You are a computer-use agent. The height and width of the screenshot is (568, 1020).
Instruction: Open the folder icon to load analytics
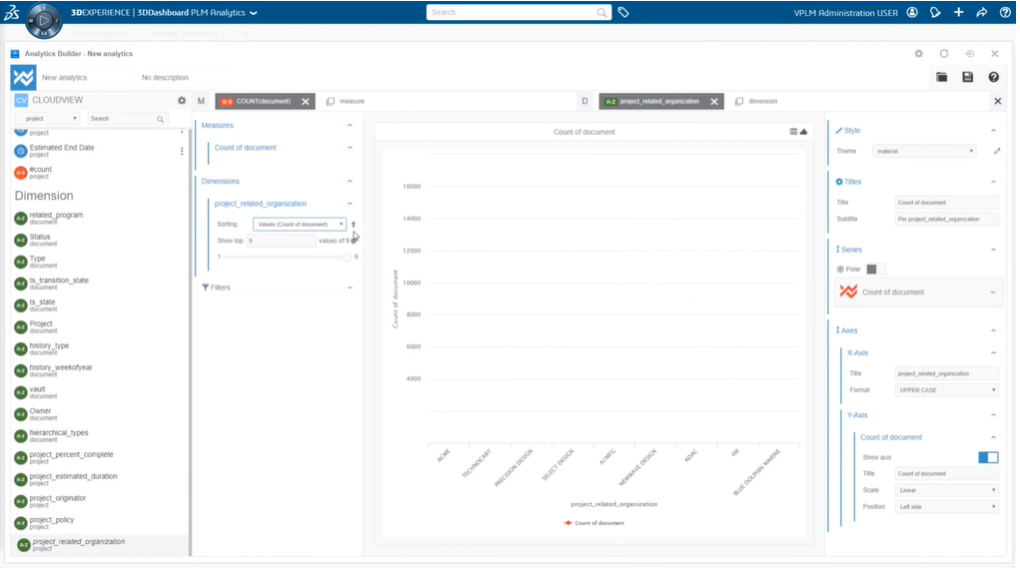941,77
